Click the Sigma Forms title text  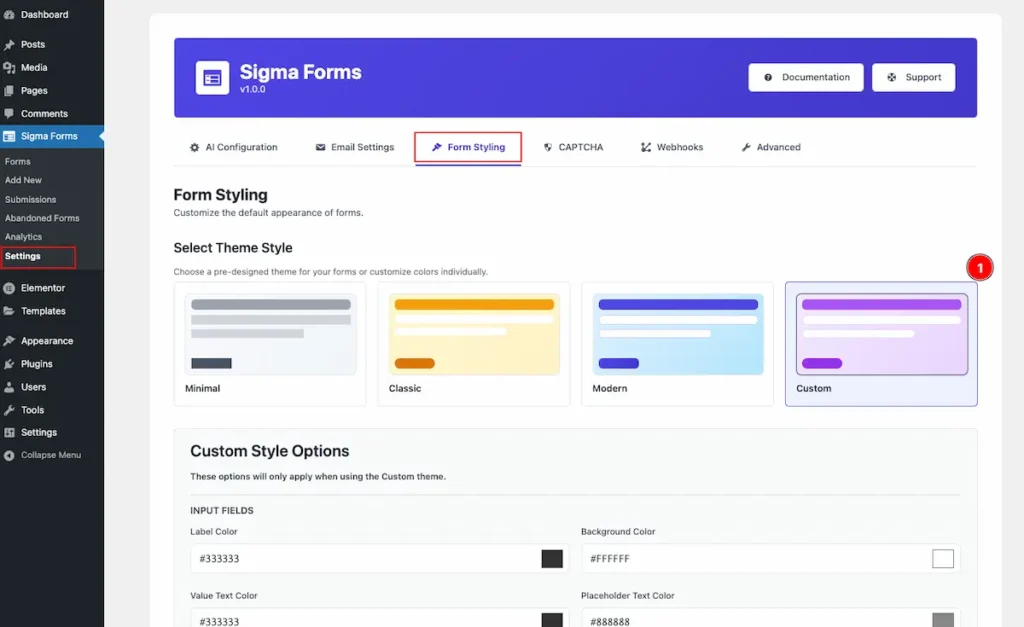click(300, 72)
